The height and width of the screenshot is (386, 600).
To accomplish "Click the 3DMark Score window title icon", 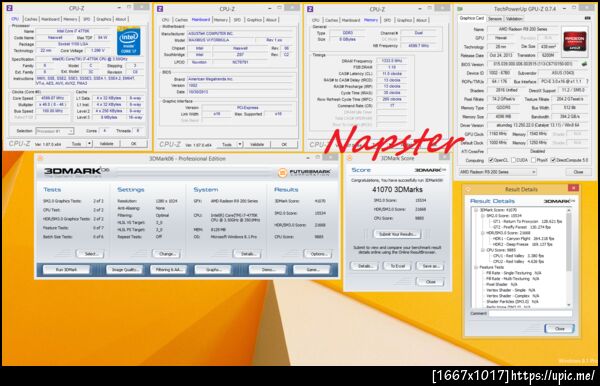I will click(350, 158).
